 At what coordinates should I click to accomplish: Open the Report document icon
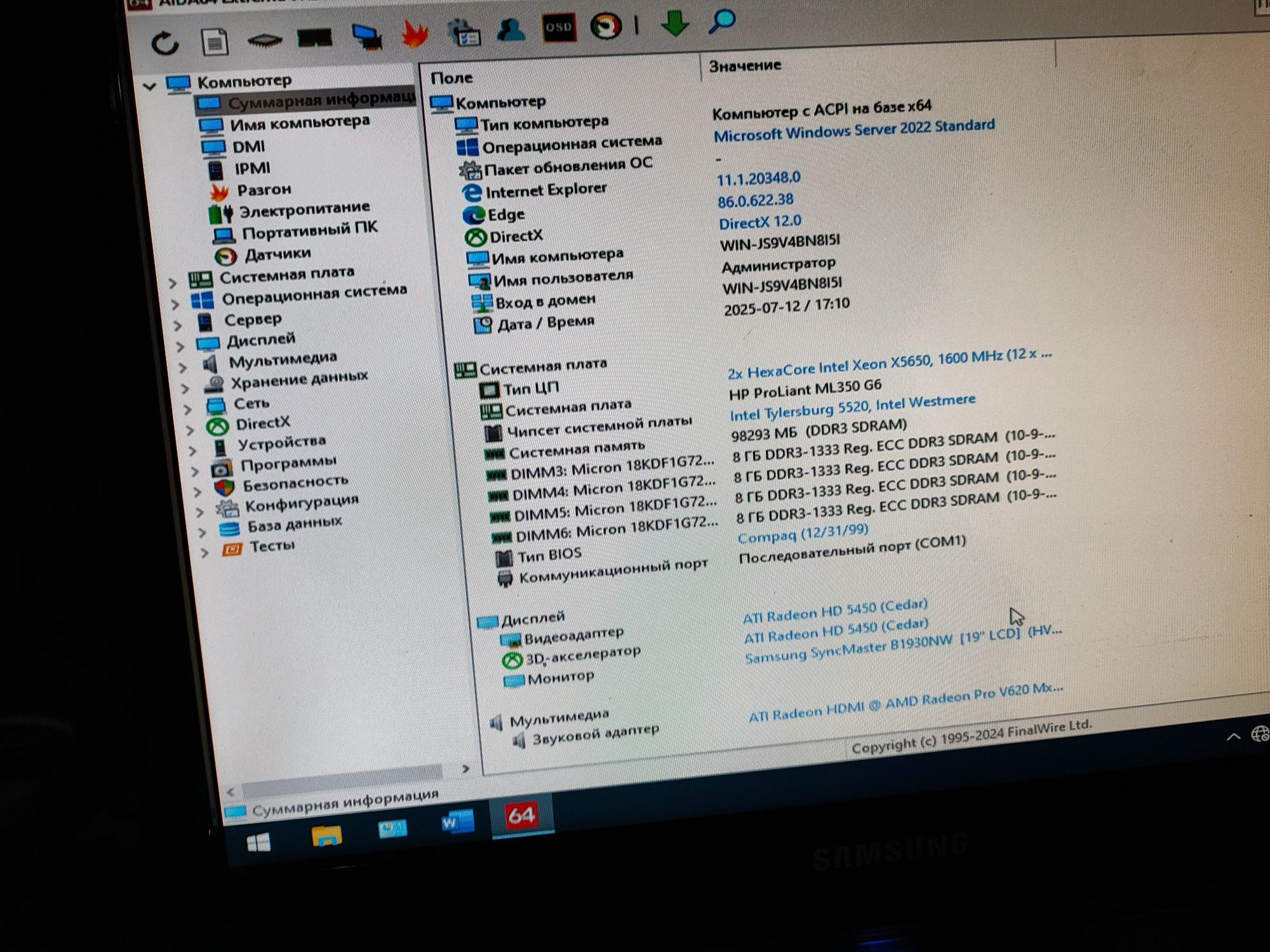coord(215,42)
